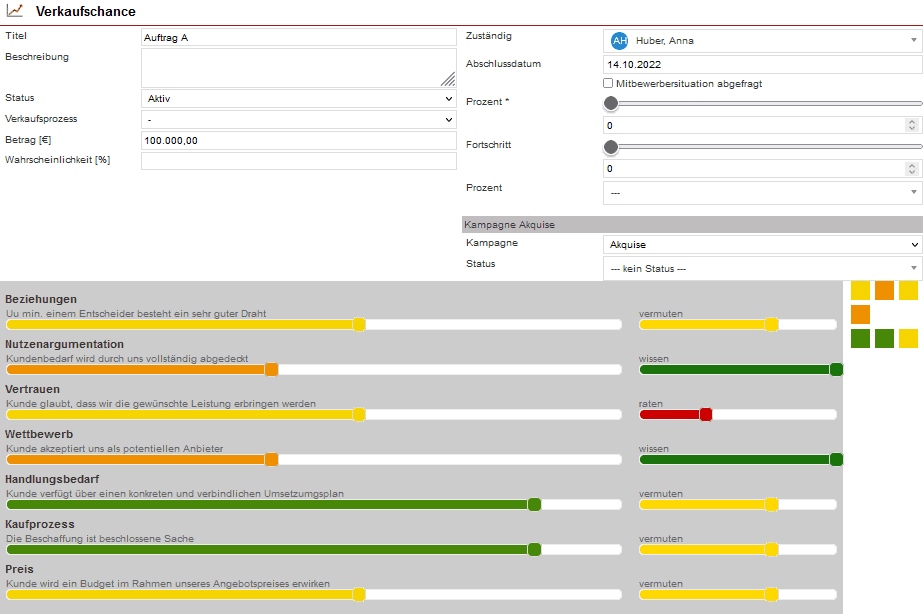Click the Abschlussdatum date field
Viewport: 923px width, 614px height.
coord(762,64)
